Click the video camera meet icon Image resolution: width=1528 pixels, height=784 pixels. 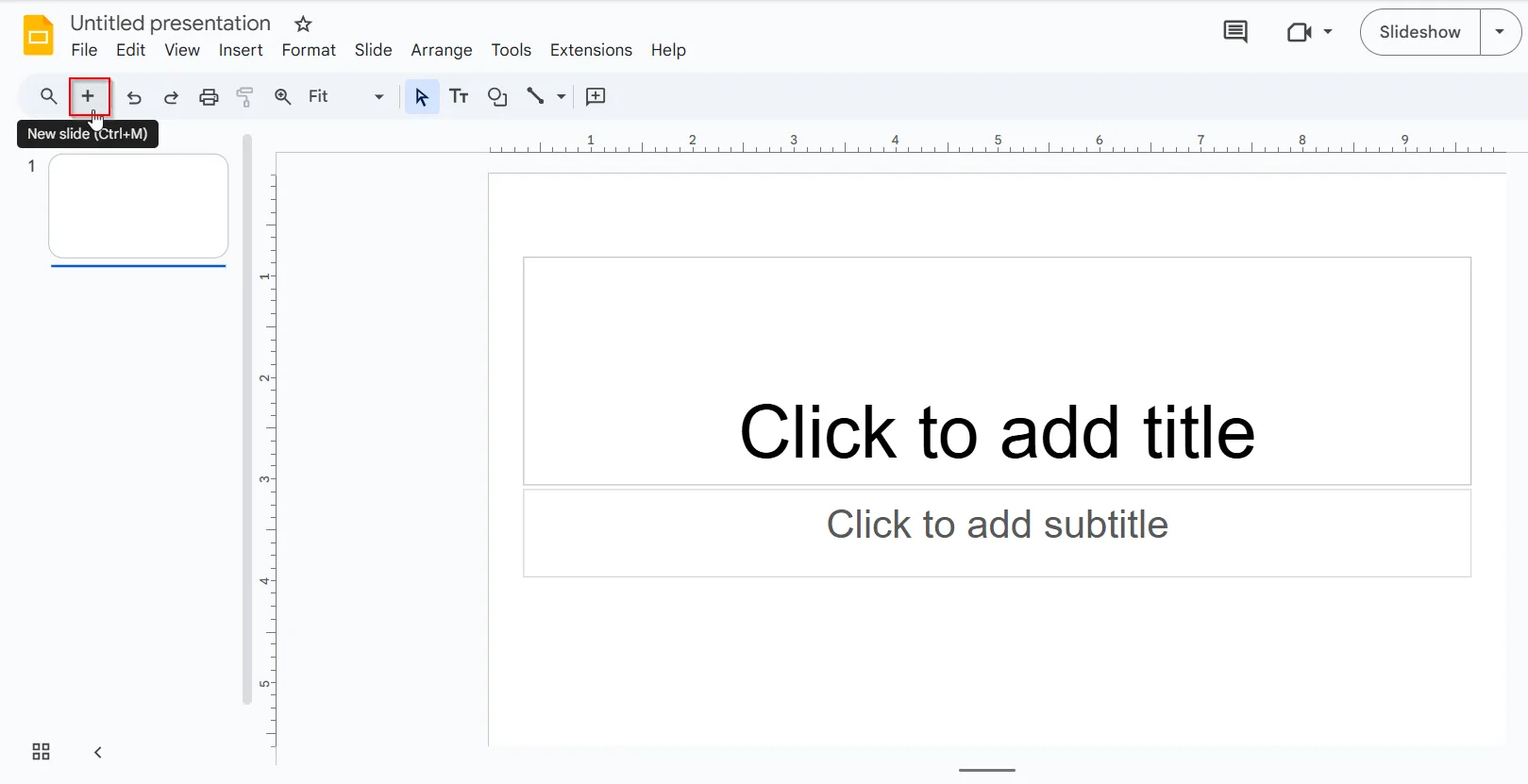point(1300,32)
